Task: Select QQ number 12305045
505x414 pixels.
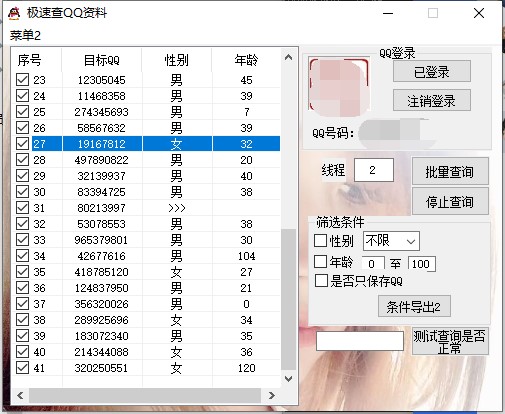Action: click(101, 80)
